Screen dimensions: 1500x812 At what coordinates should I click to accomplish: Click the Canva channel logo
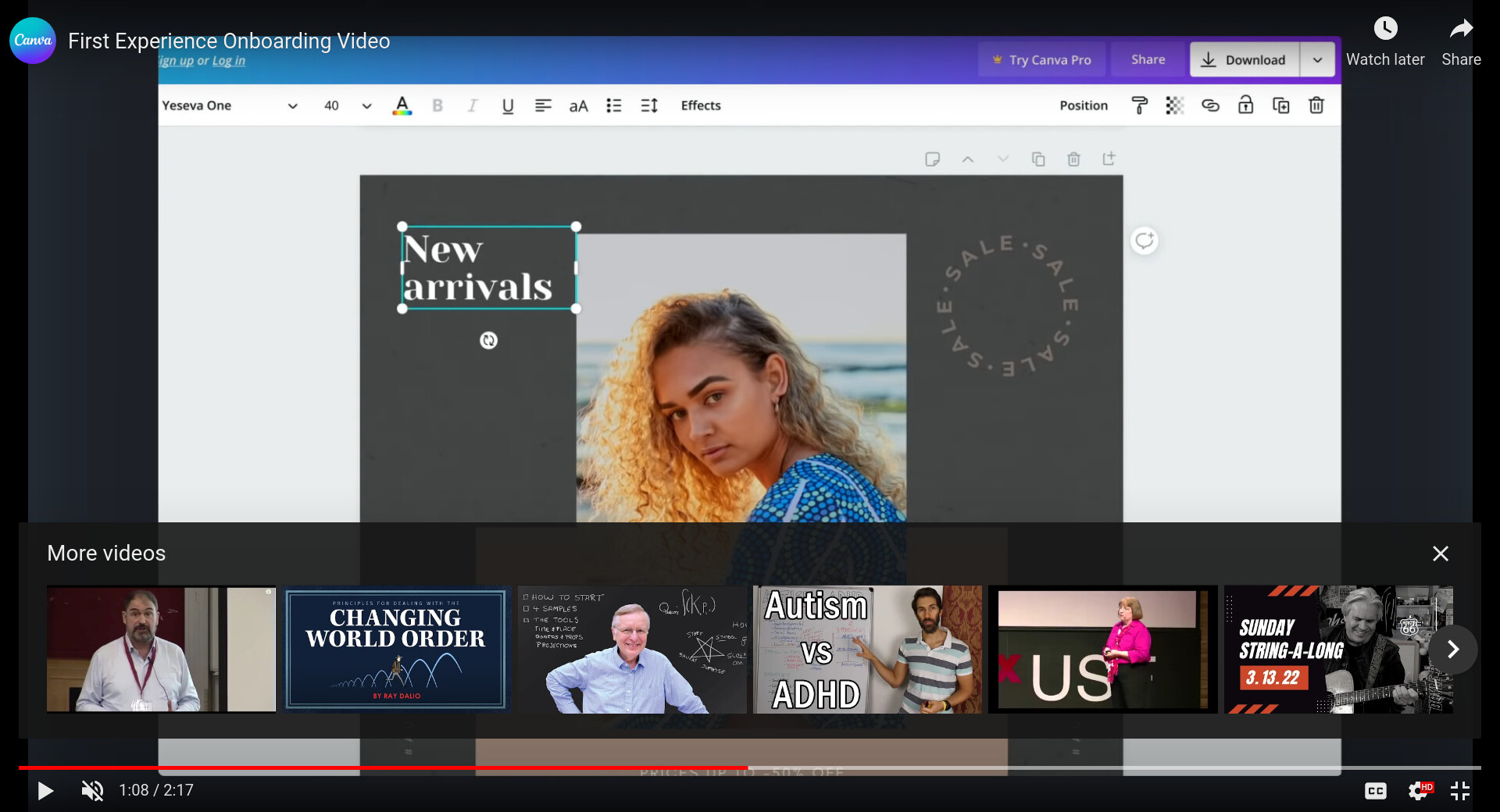(33, 41)
